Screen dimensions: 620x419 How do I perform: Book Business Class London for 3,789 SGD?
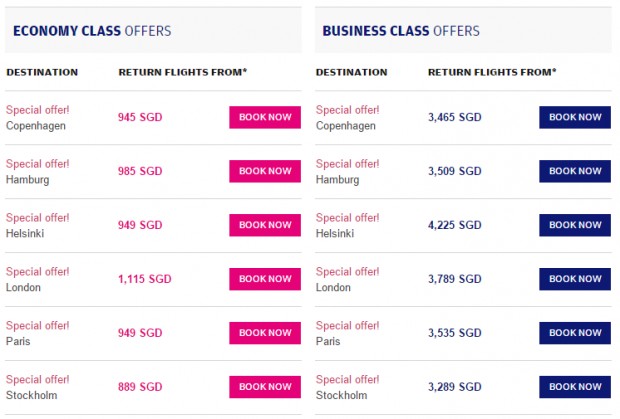(575, 279)
